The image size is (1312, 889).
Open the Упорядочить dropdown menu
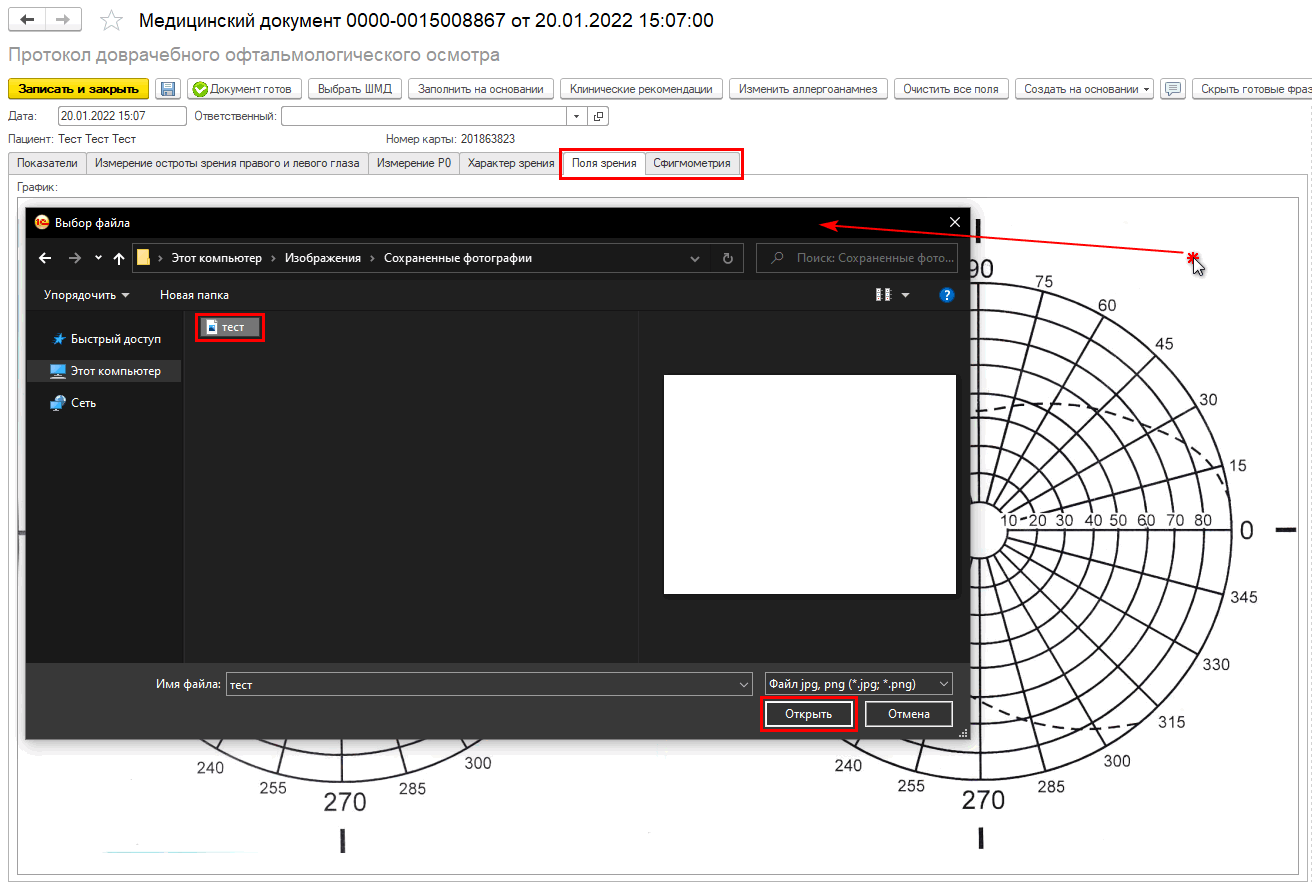(86, 295)
